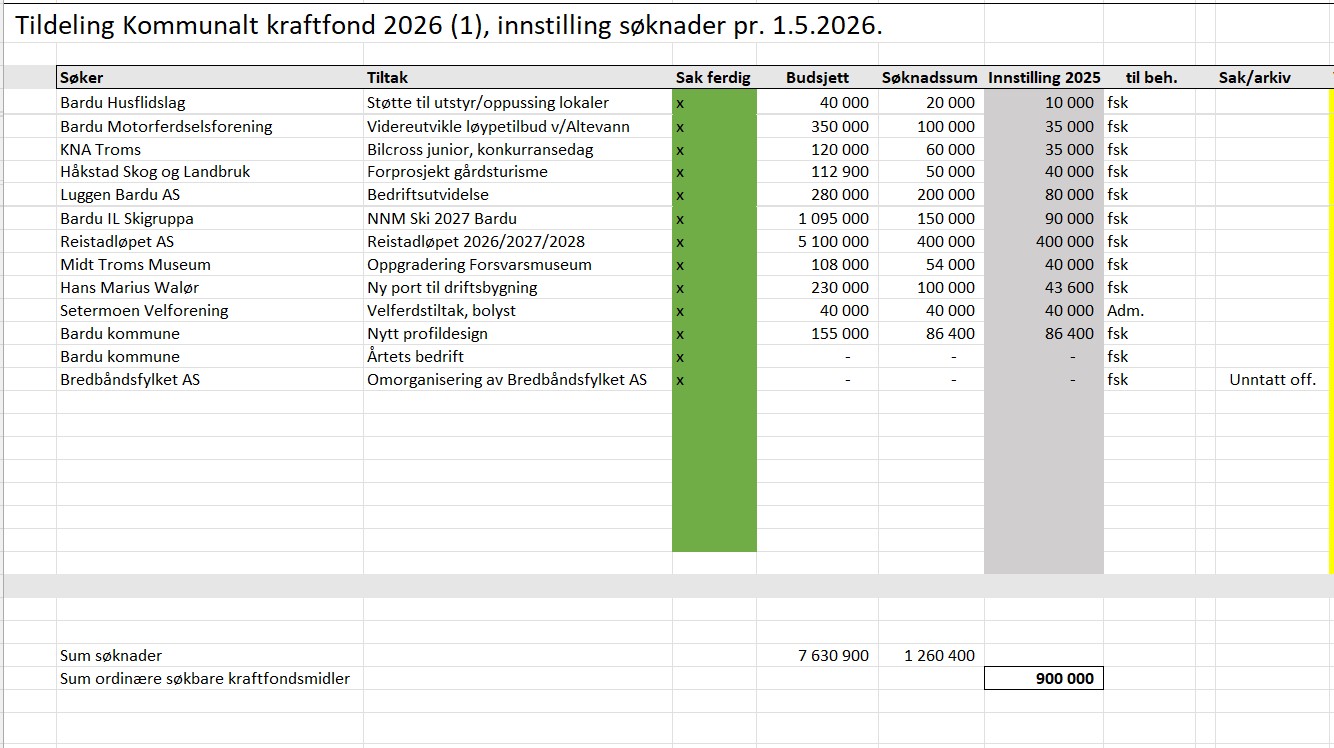
Task: Click budget value '350 000'
Action: [840, 126]
